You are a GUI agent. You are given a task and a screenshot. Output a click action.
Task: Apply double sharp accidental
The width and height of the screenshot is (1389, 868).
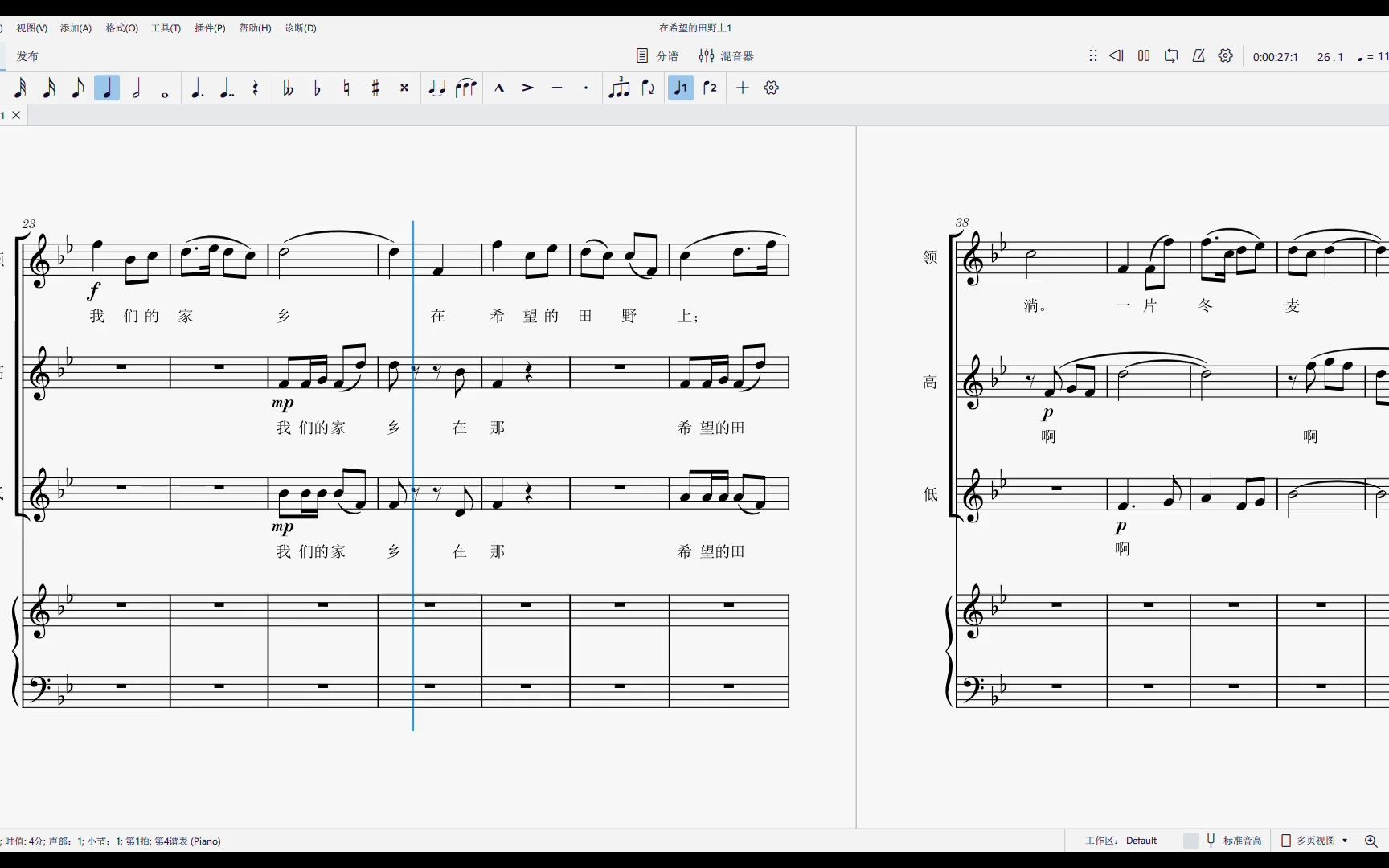(x=404, y=88)
